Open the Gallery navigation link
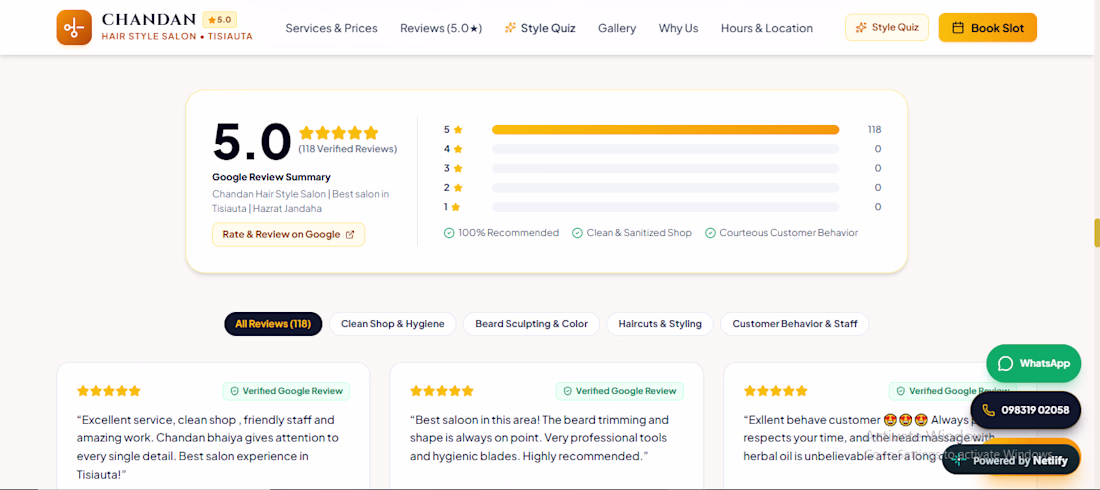The width and height of the screenshot is (1100, 490). (617, 28)
